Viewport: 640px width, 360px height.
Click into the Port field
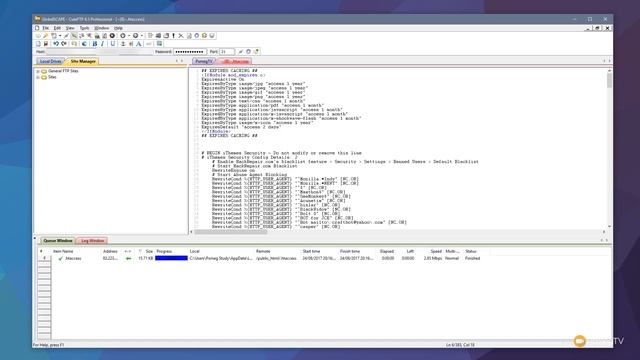(x=227, y=52)
